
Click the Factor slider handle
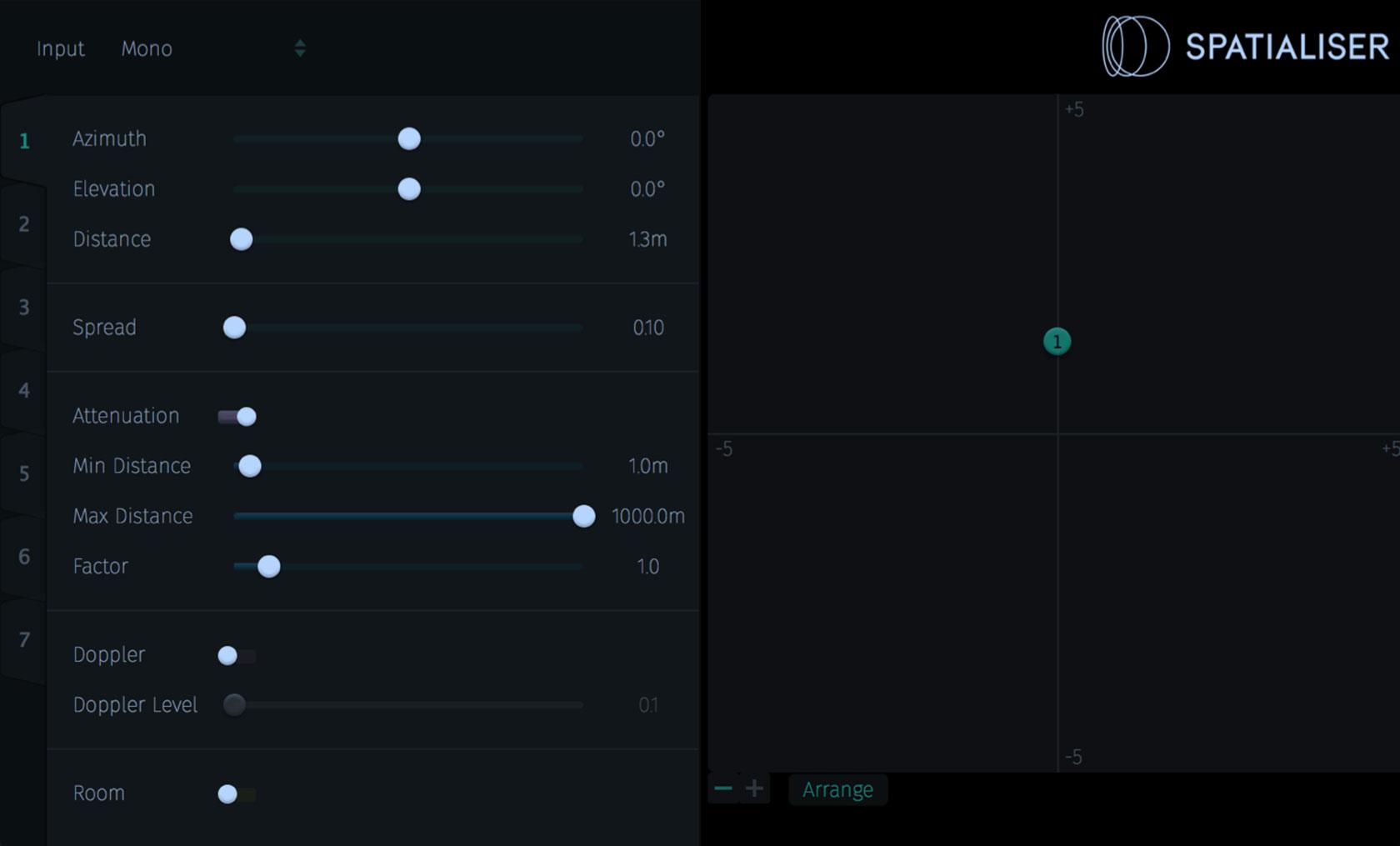269,567
